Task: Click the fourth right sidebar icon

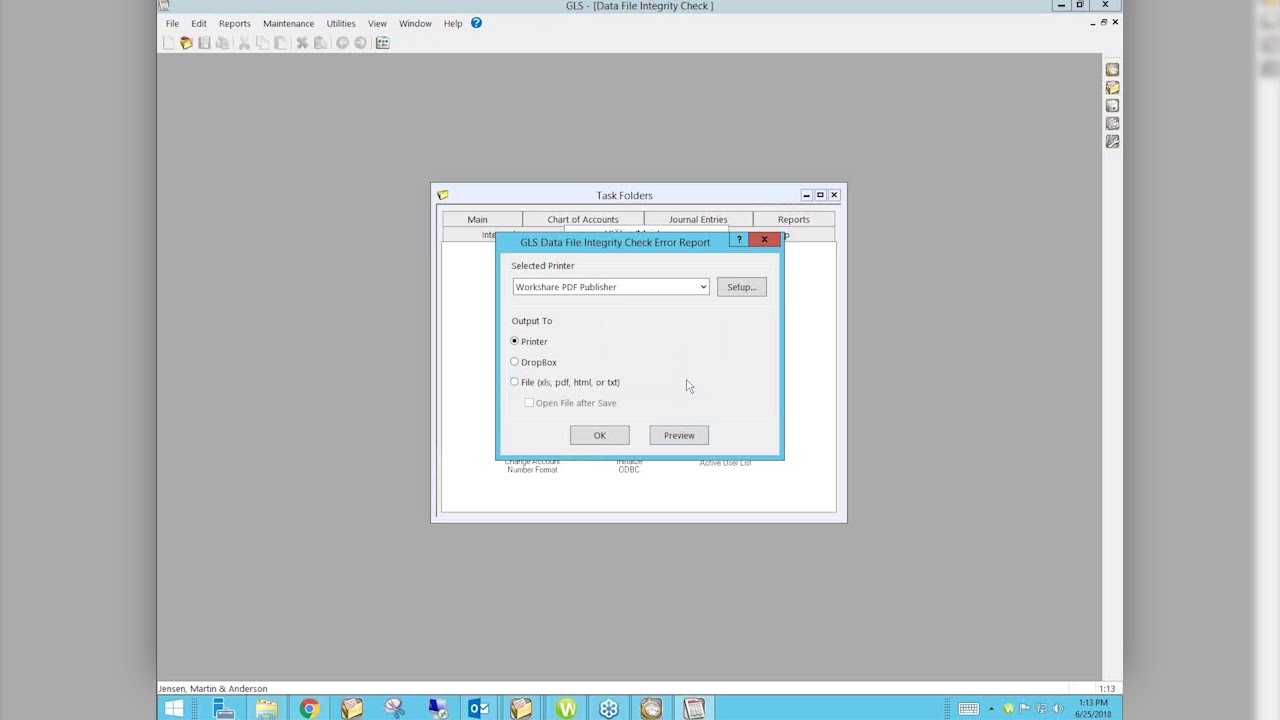Action: pyautogui.click(x=1112, y=124)
